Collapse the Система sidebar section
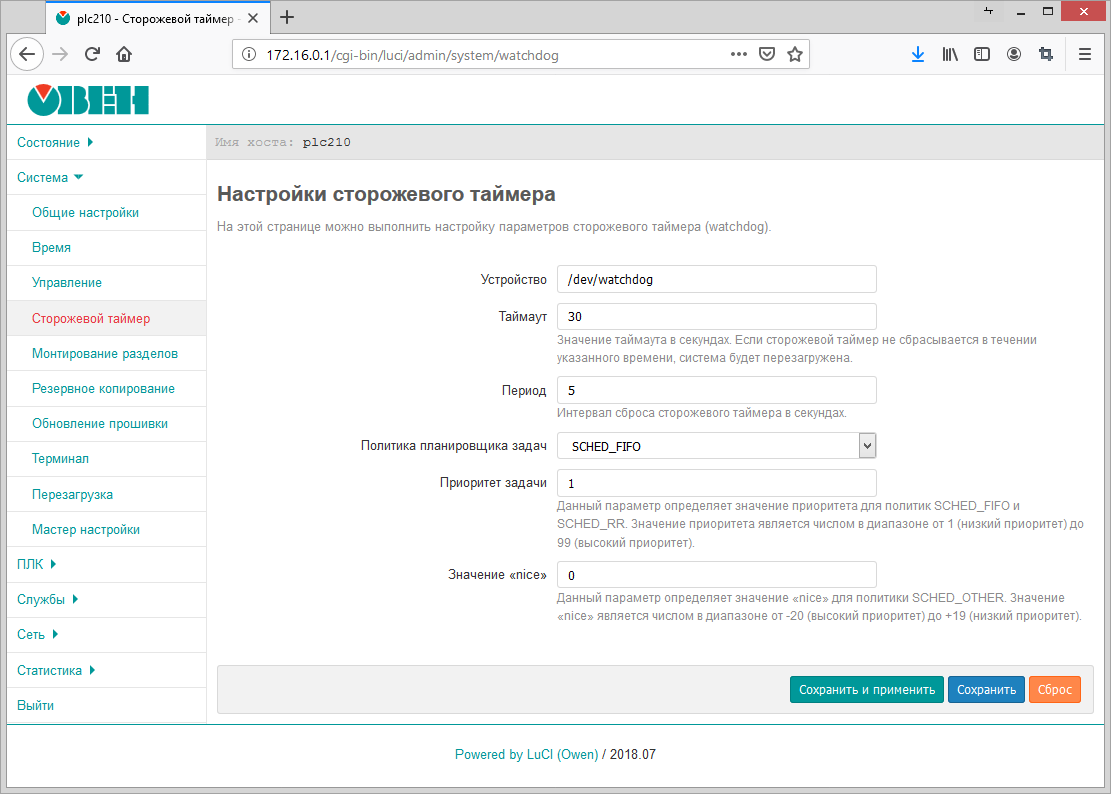Screen dimensions: 1111x794 pos(50,178)
